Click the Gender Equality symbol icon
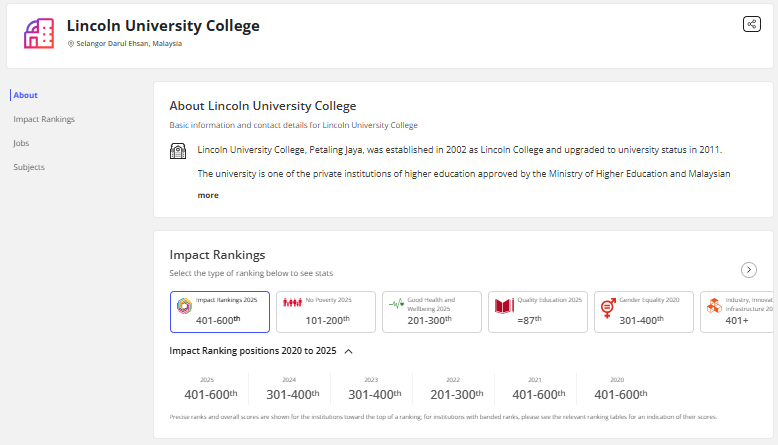Viewport: 778px width, 445px height. point(608,308)
